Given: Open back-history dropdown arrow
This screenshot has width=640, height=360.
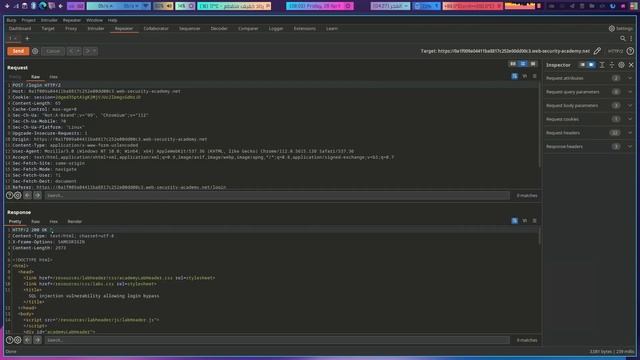Looking at the screenshot, I should [x=78, y=51].
